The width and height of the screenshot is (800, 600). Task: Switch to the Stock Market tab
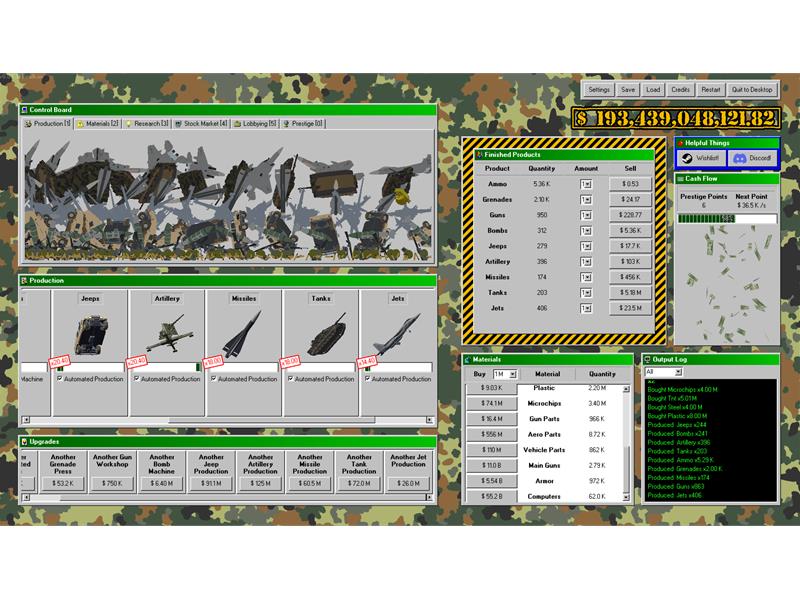pos(202,124)
